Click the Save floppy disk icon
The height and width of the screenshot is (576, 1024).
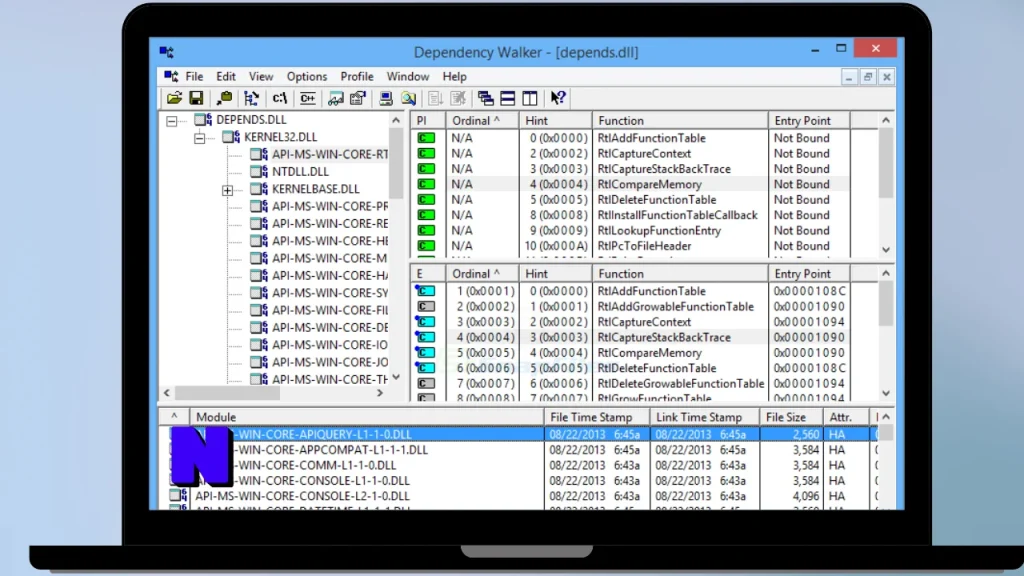(x=196, y=98)
